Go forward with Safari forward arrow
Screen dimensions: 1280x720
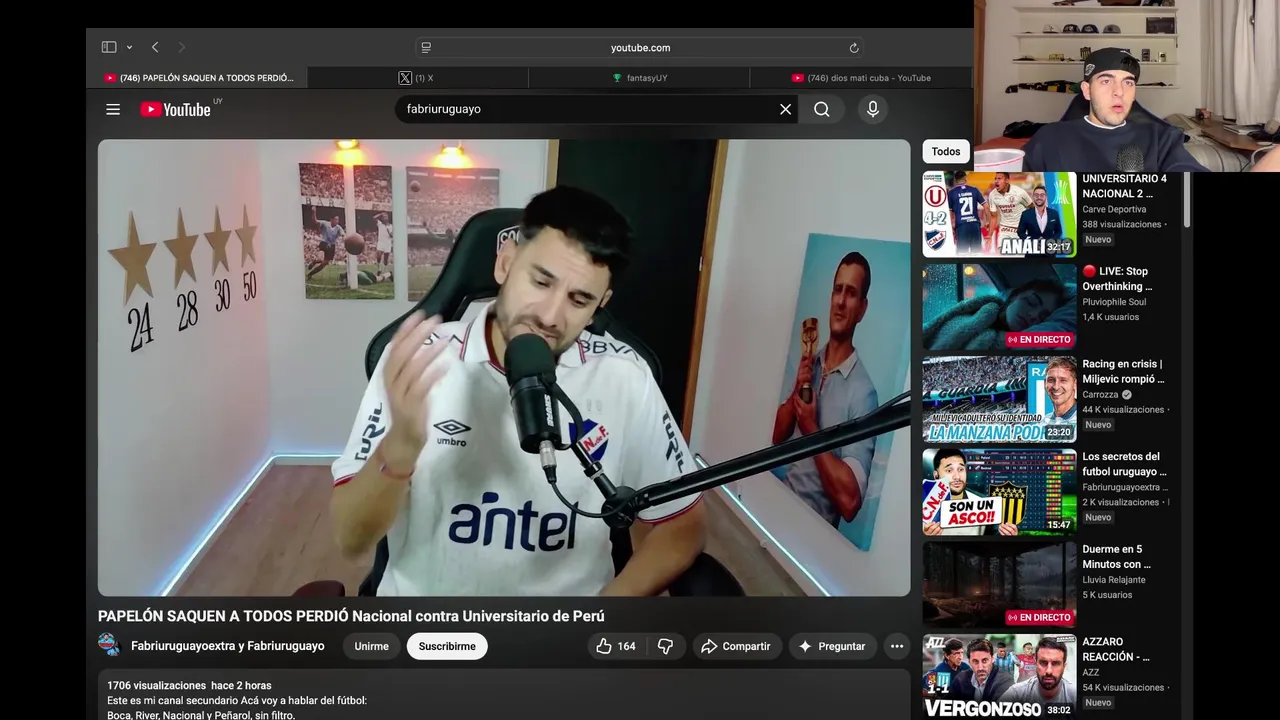181,47
